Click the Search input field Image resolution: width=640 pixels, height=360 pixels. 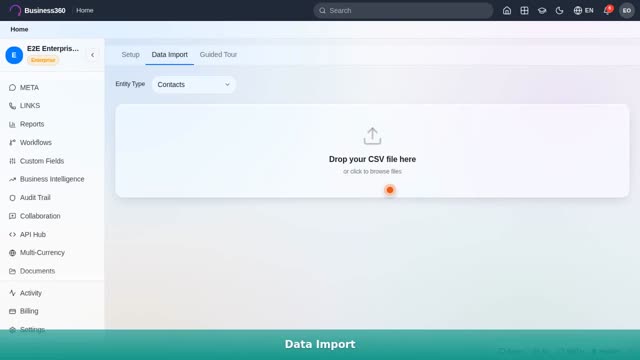click(x=403, y=11)
